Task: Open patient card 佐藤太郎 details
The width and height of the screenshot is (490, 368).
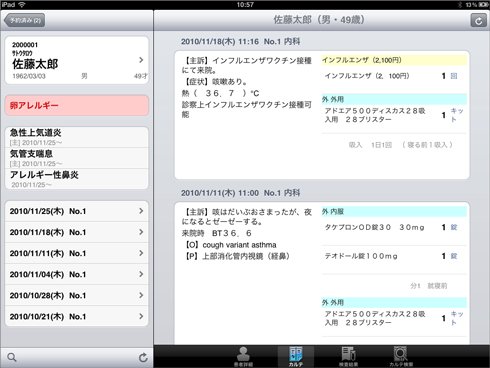Action: 77,60
